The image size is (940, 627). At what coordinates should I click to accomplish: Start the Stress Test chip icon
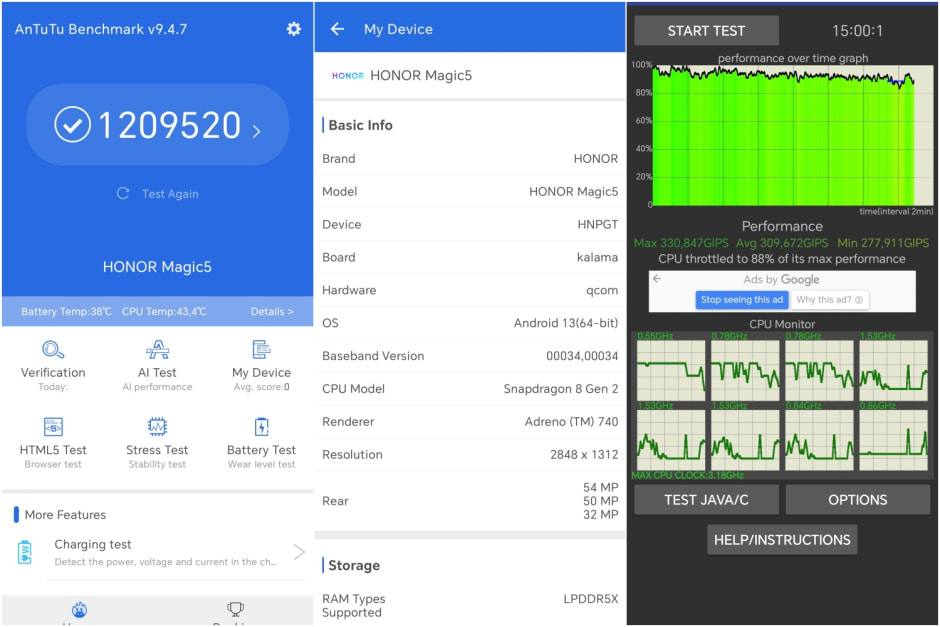(157, 427)
